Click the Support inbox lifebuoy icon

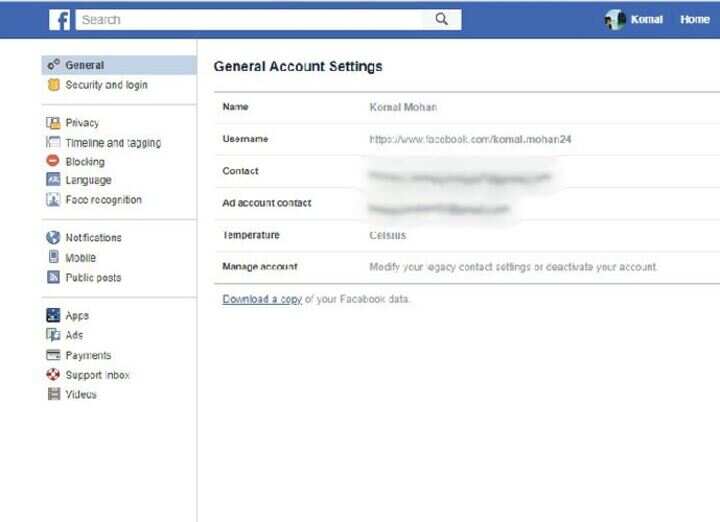point(53,375)
